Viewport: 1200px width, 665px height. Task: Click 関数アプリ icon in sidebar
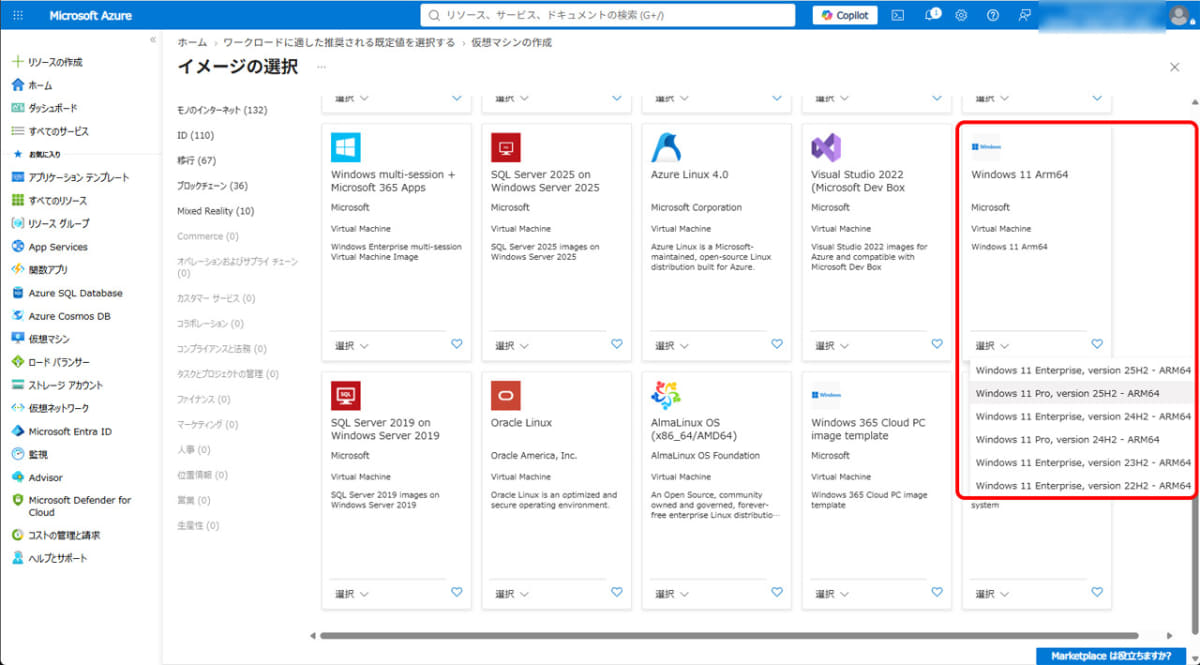click(17, 270)
